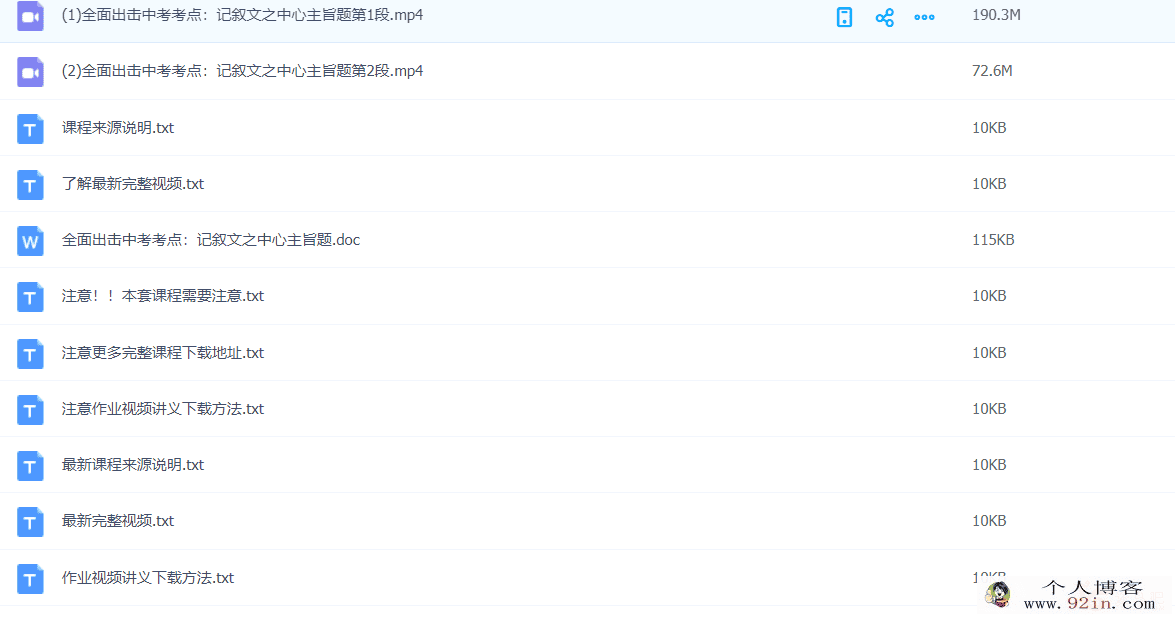
Task: Click the text file icon beside 了解最新完整视频.txt
Action: 30,184
